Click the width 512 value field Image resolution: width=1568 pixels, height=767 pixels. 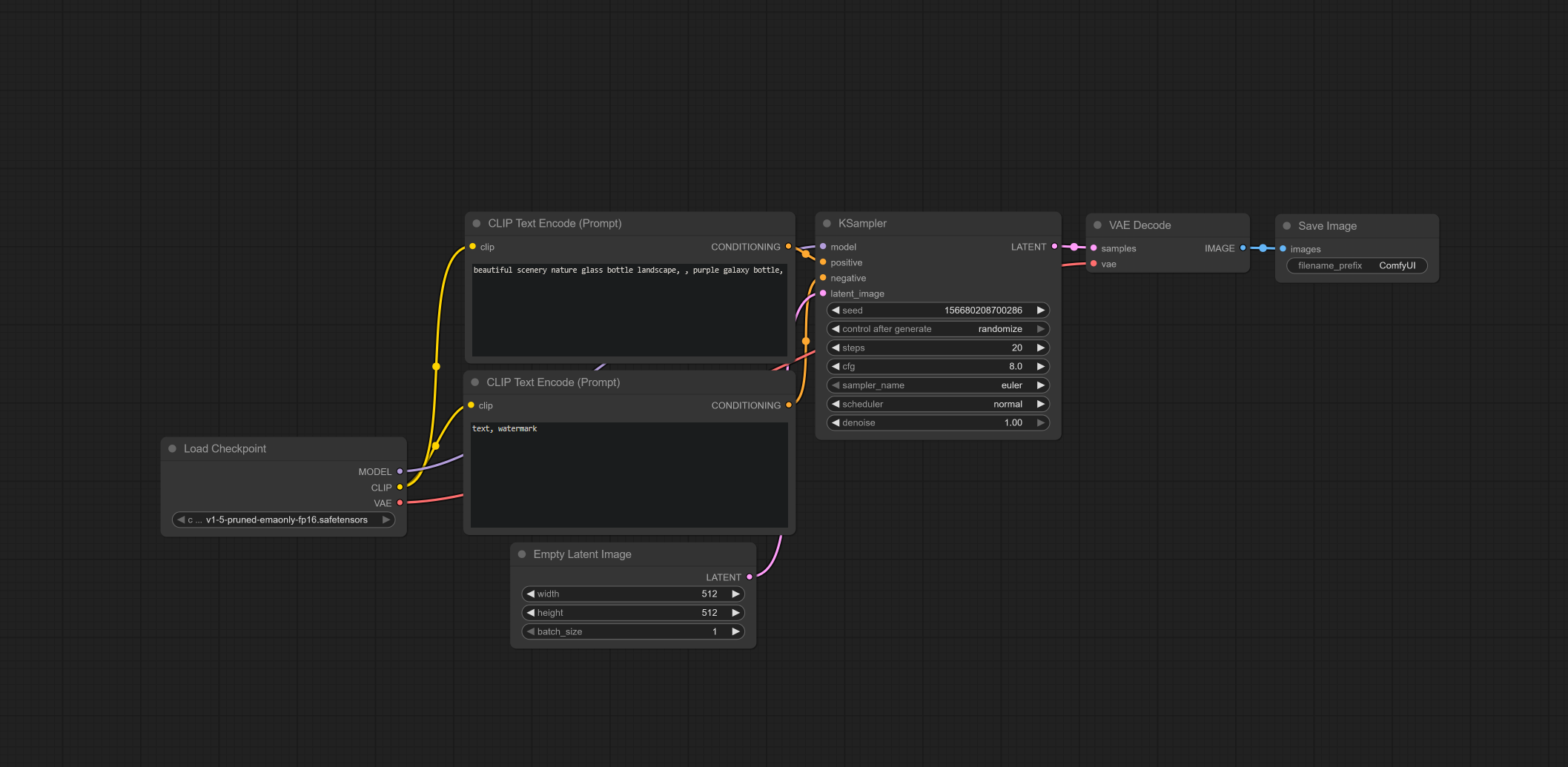[633, 594]
